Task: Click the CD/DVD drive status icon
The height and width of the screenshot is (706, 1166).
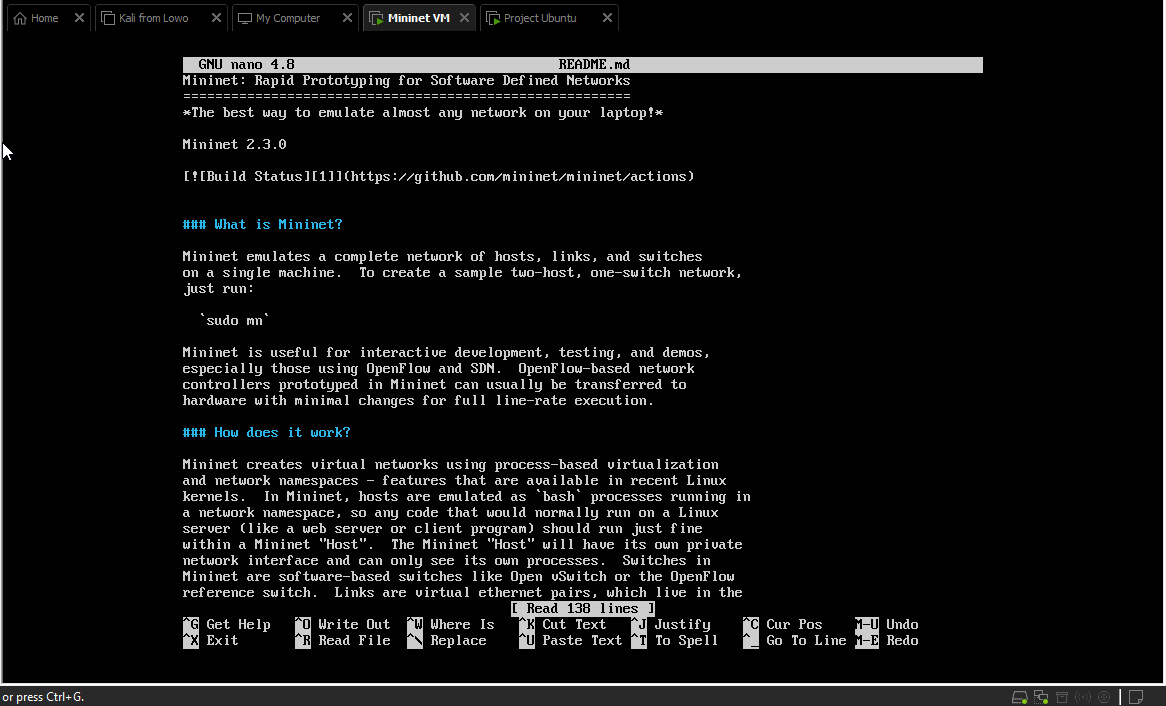Action: pos(1104,697)
